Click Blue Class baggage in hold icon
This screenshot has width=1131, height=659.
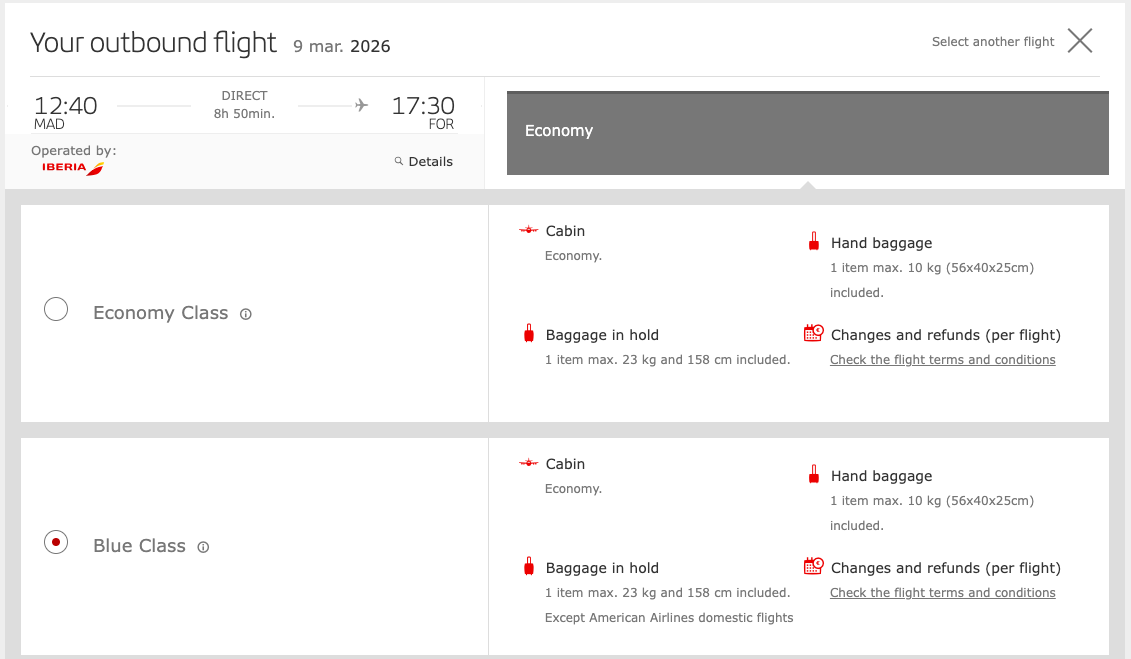point(529,566)
